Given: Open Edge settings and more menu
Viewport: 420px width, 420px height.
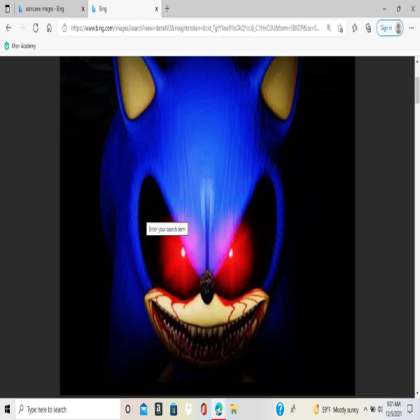Looking at the screenshot, I should pyautogui.click(x=412, y=28).
